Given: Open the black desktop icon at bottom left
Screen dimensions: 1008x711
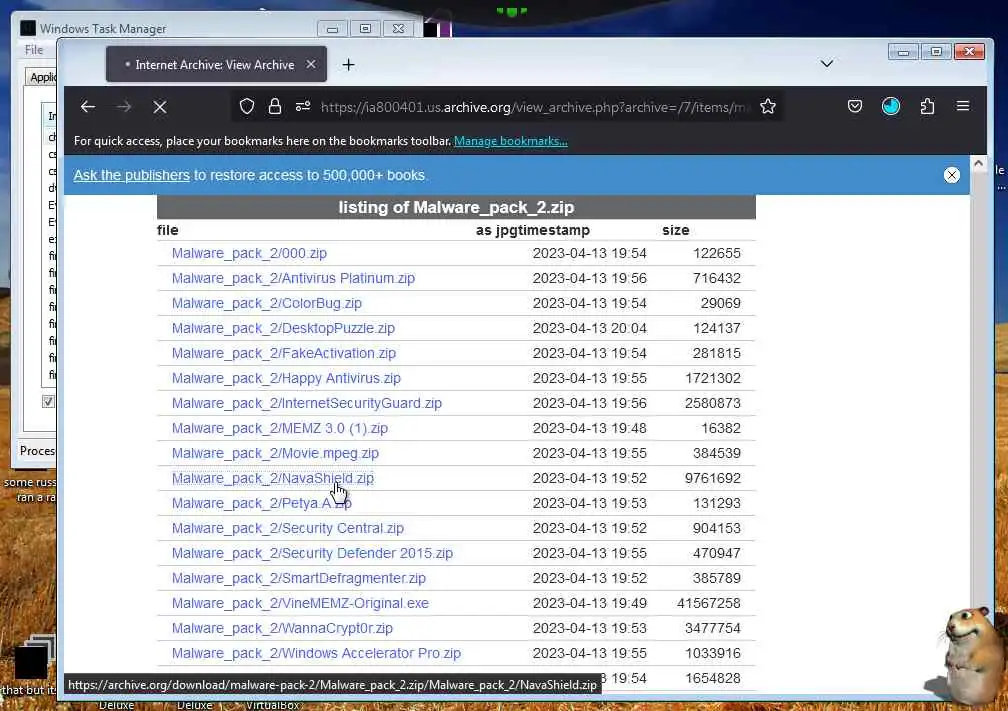Looking at the screenshot, I should [x=33, y=658].
